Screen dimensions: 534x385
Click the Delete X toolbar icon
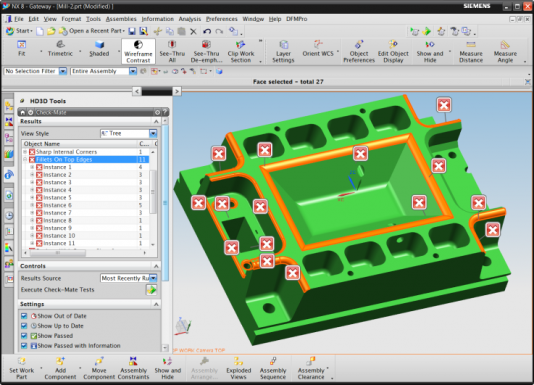193,32
